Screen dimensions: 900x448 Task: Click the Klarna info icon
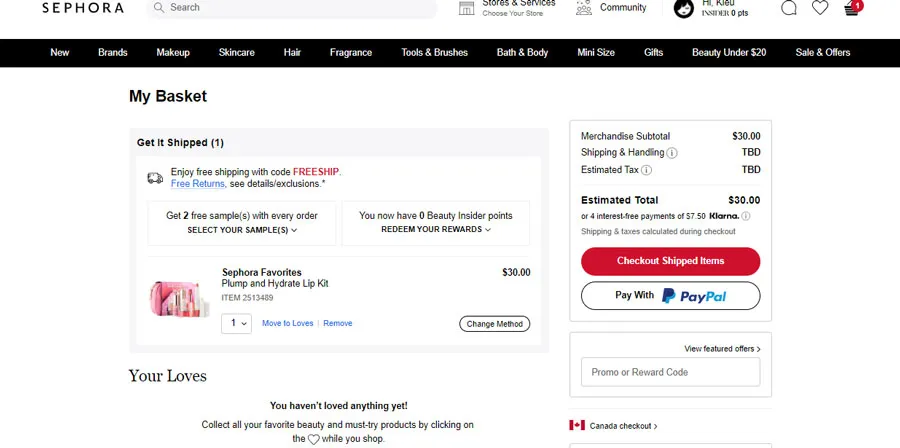click(x=745, y=216)
